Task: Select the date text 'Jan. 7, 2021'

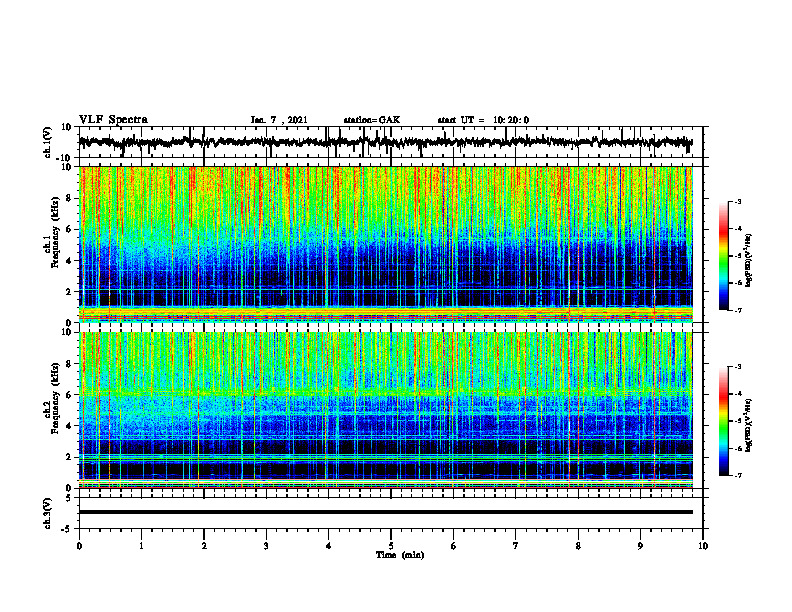Action: point(279,120)
